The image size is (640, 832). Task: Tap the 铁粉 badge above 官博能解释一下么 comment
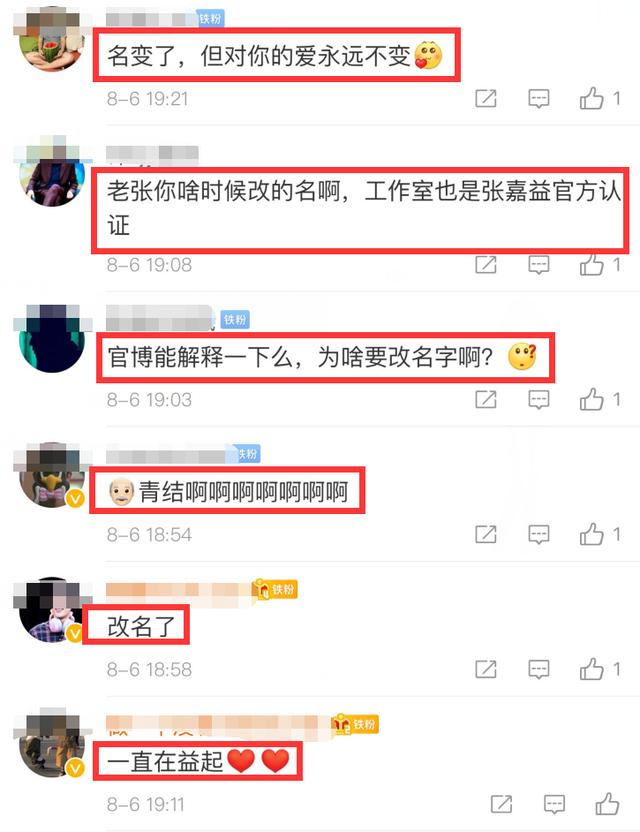click(235, 319)
